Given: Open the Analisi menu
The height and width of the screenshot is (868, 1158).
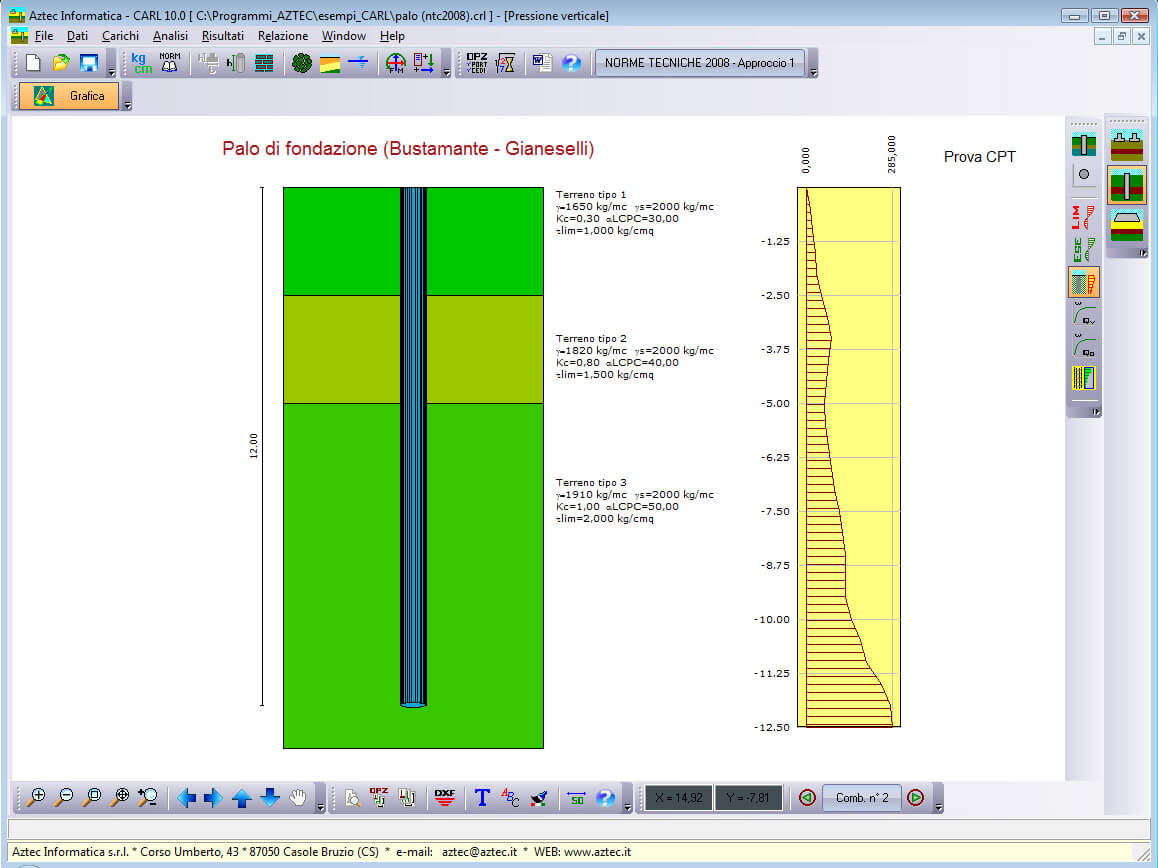Looking at the screenshot, I should click(170, 36).
